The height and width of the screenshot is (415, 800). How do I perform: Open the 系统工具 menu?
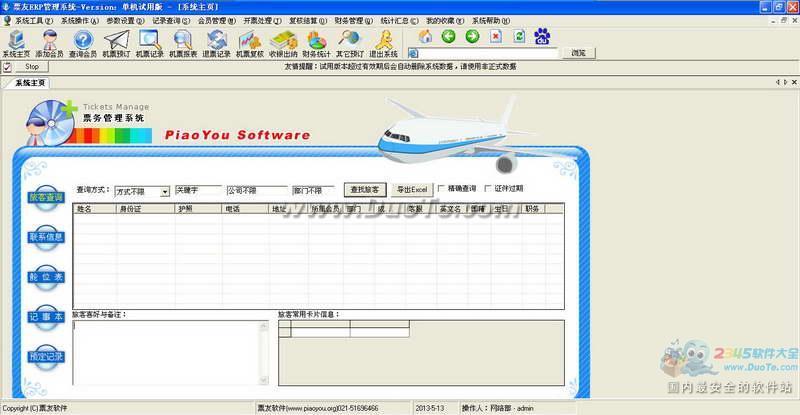(34, 21)
